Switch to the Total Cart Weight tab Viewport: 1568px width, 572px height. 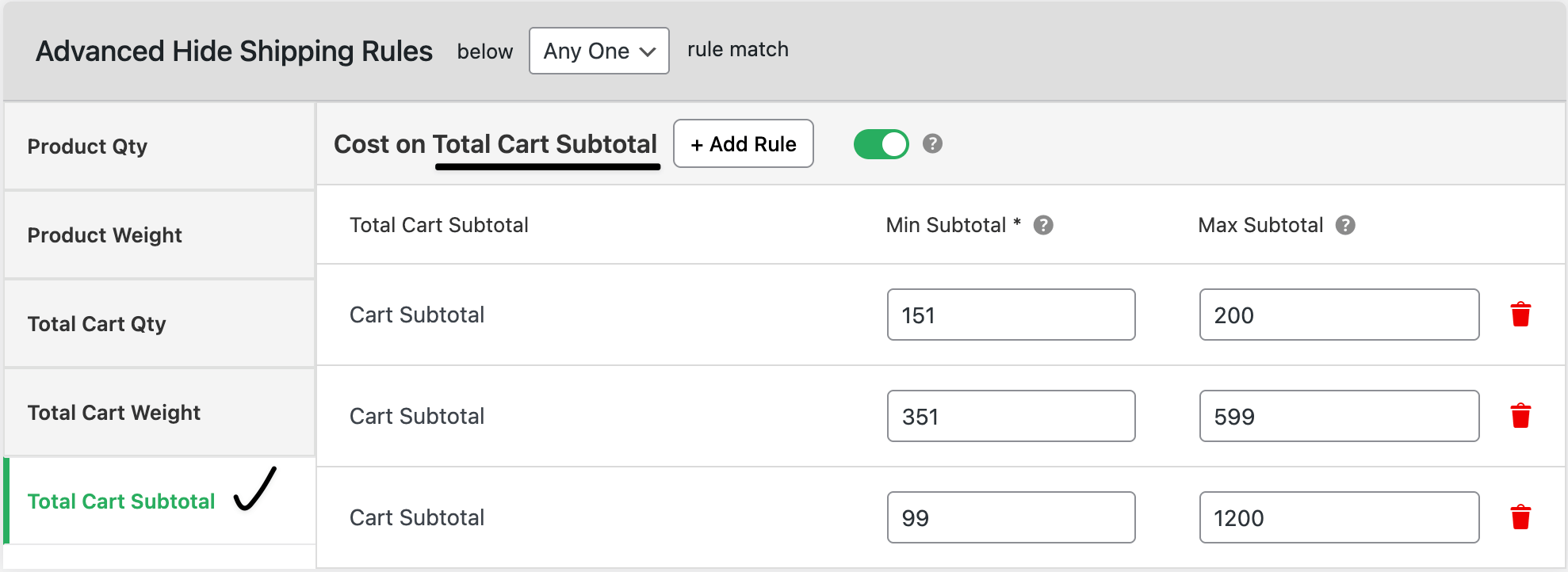pos(113,412)
